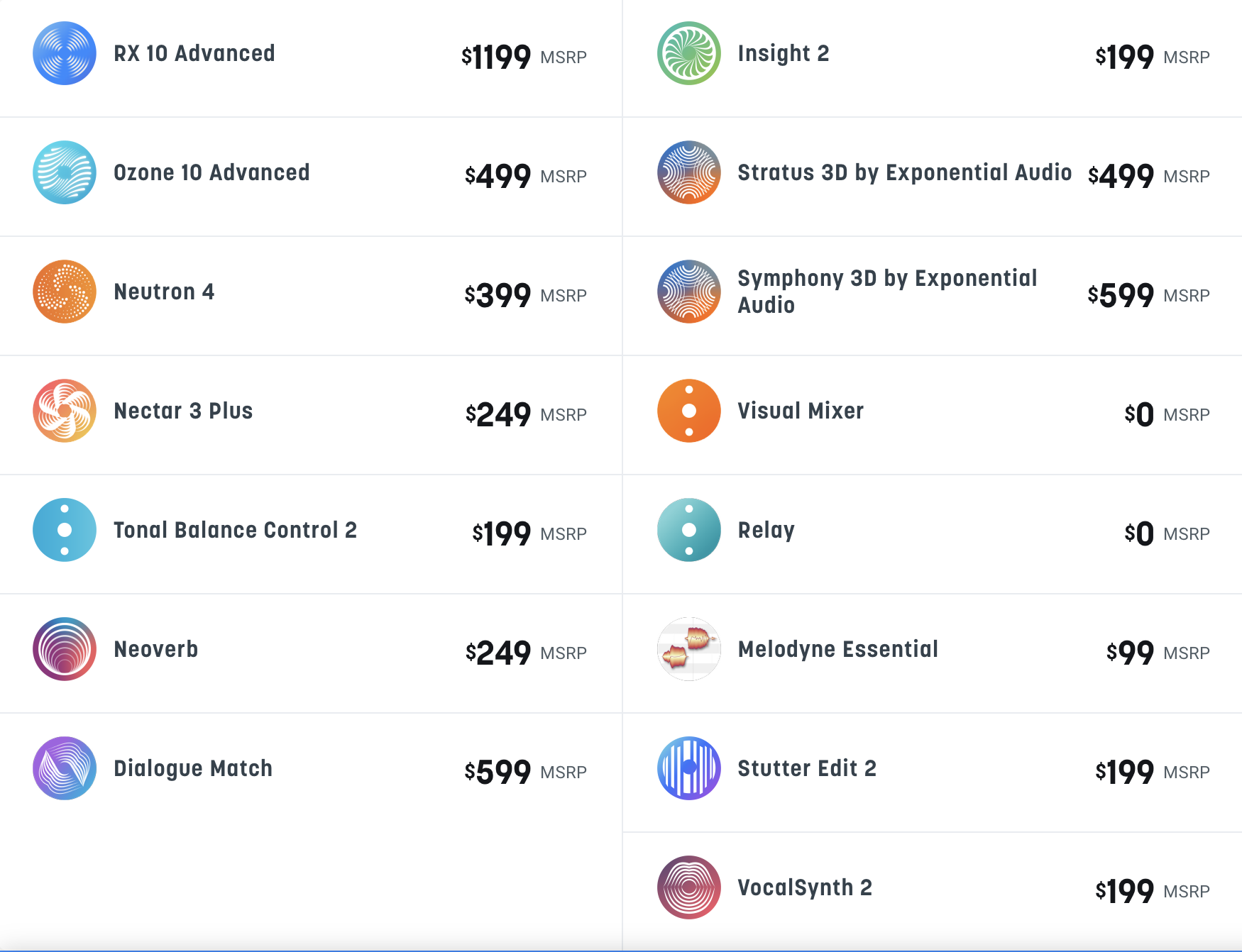Click the Stutter Edit 2 icon
Screen dimensions: 1242x952
(689, 768)
